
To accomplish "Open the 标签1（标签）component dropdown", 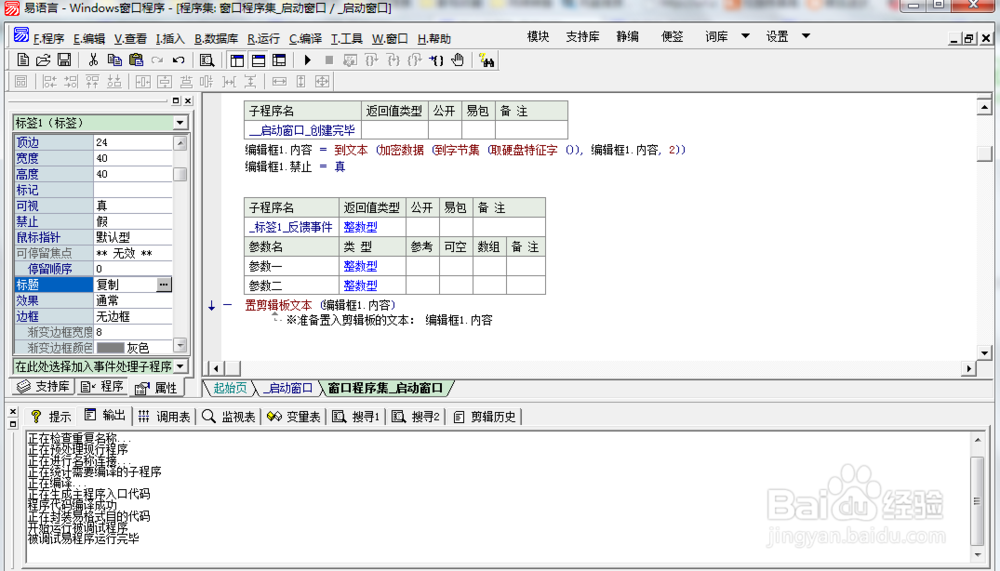I will click(x=180, y=122).
